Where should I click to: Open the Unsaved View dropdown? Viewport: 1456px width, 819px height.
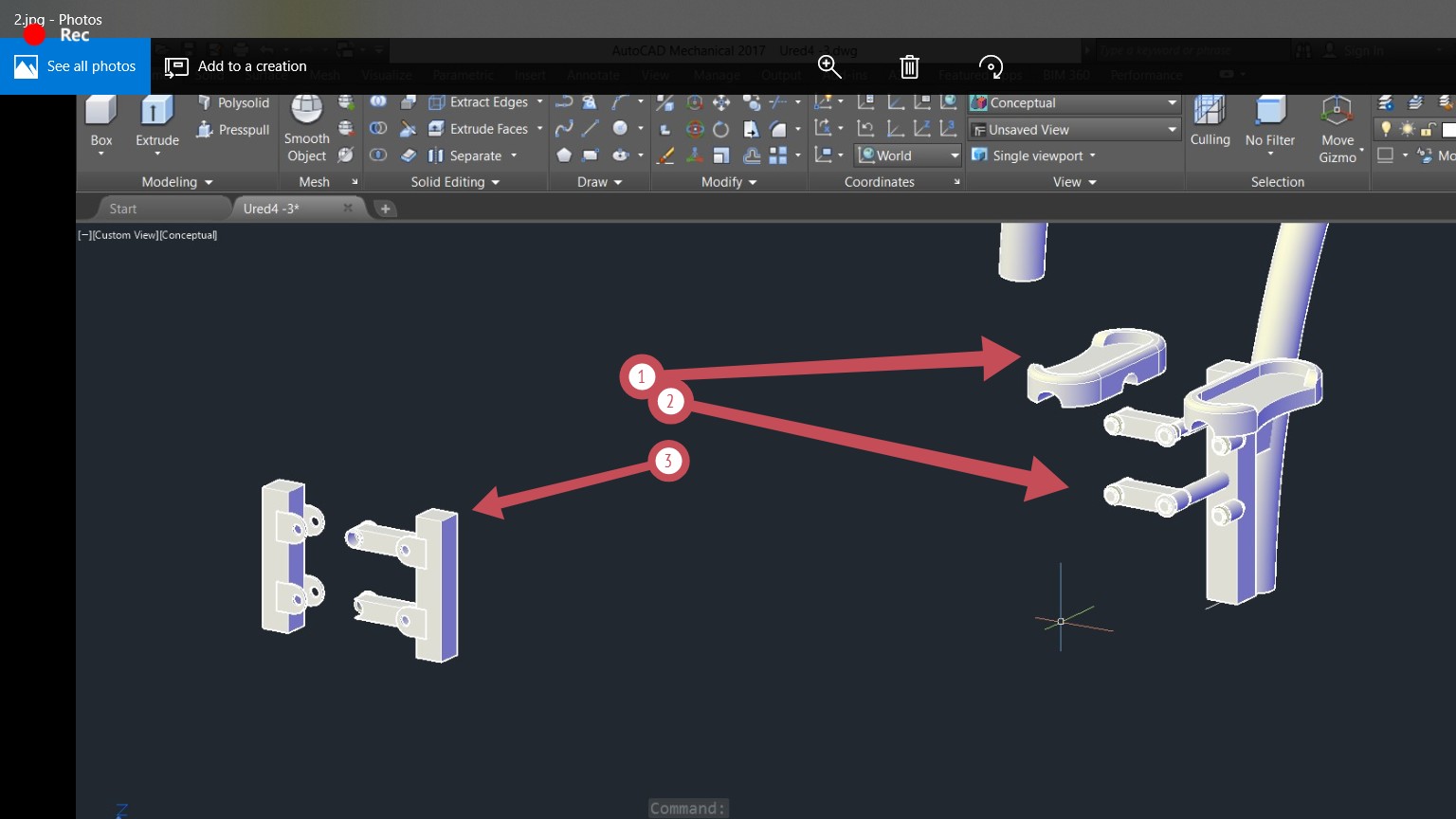[1074, 129]
